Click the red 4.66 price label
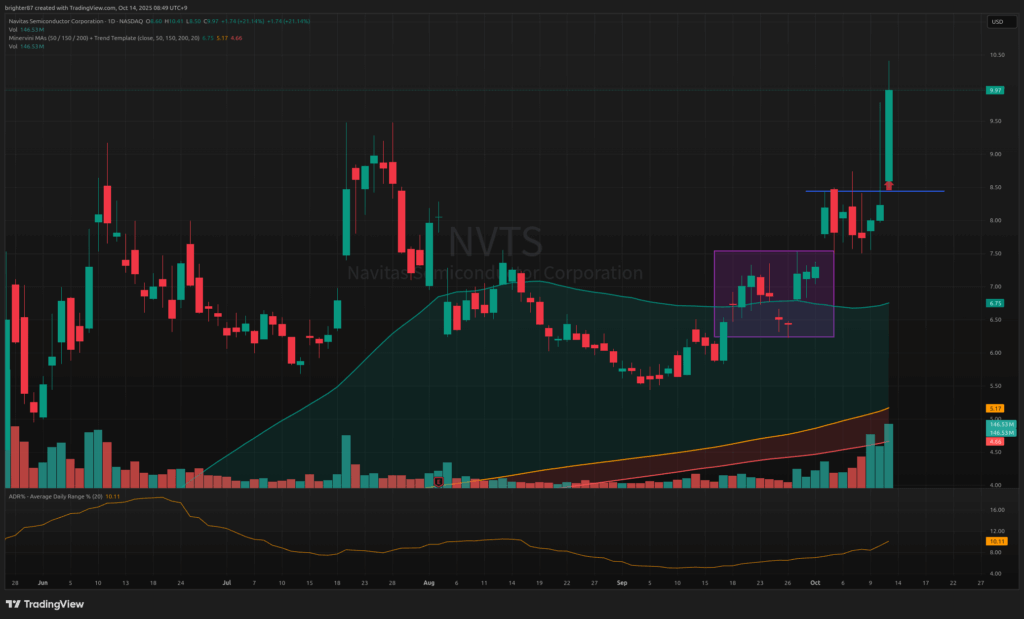This screenshot has width=1024, height=619. (995, 441)
